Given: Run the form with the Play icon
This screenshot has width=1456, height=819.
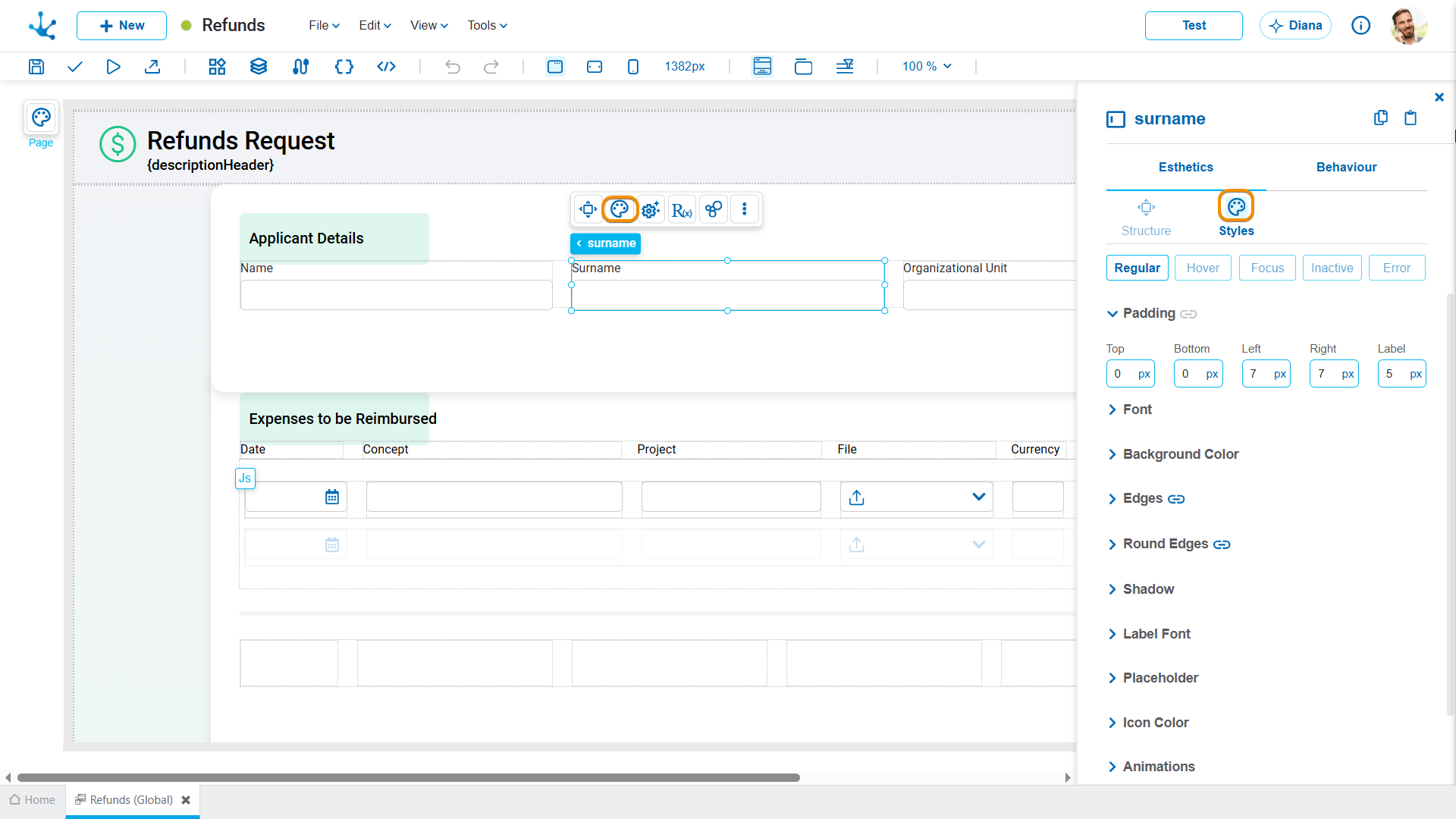Looking at the screenshot, I should (113, 67).
